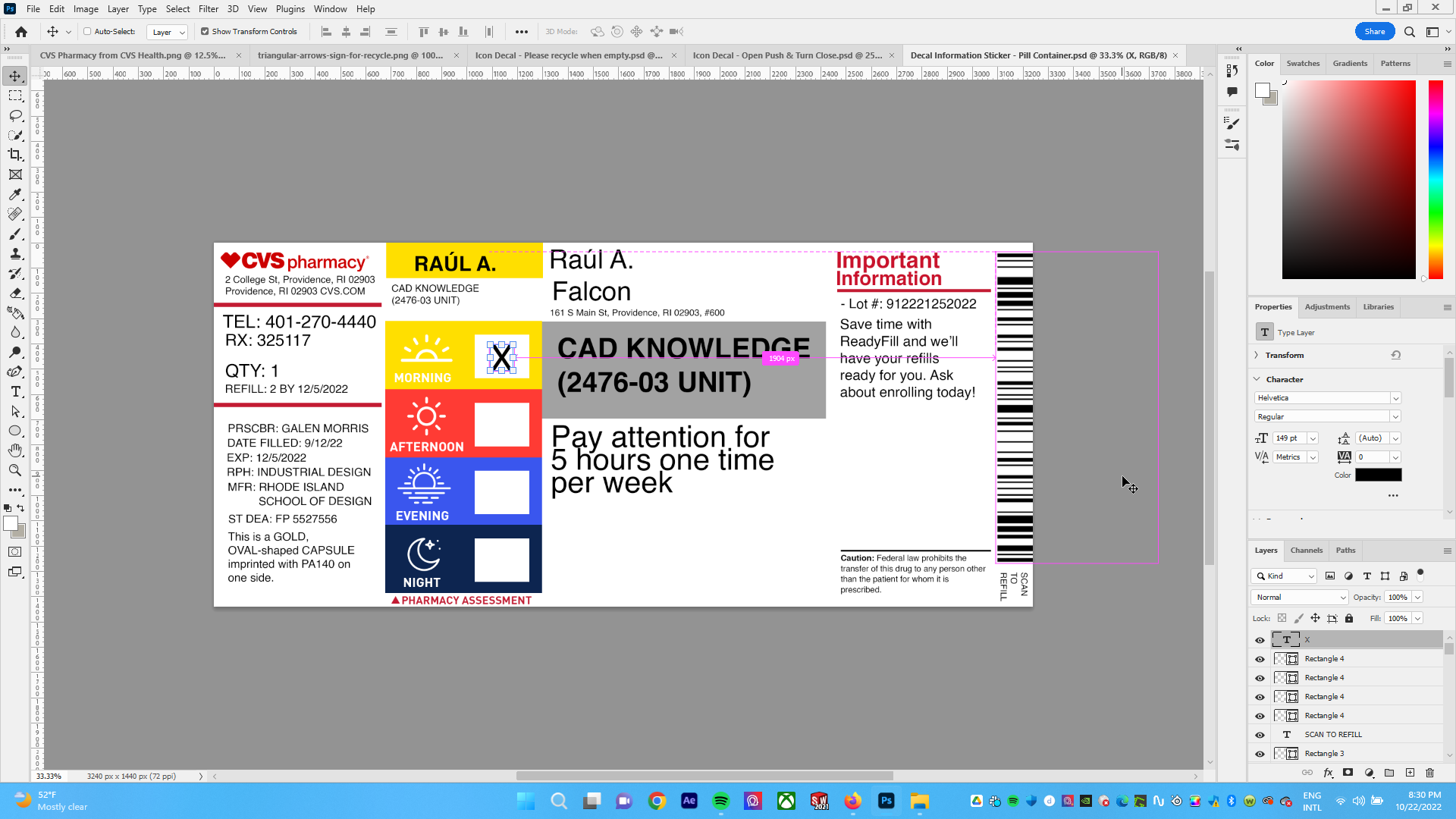Select the Horizontal Type tool
This screenshot has height=819, width=1456.
point(15,391)
